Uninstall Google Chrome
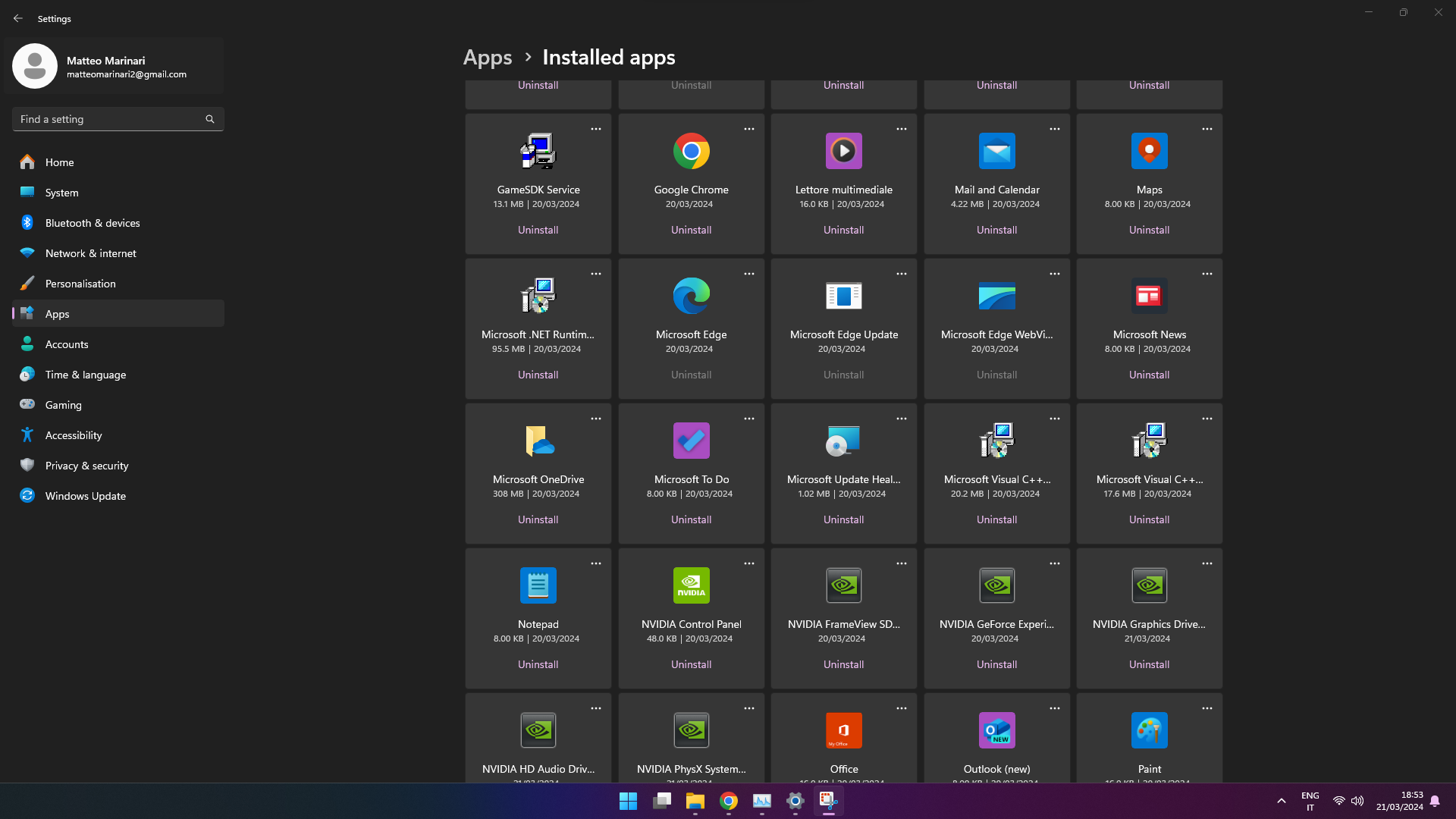This screenshot has width=1456, height=819. point(691,230)
